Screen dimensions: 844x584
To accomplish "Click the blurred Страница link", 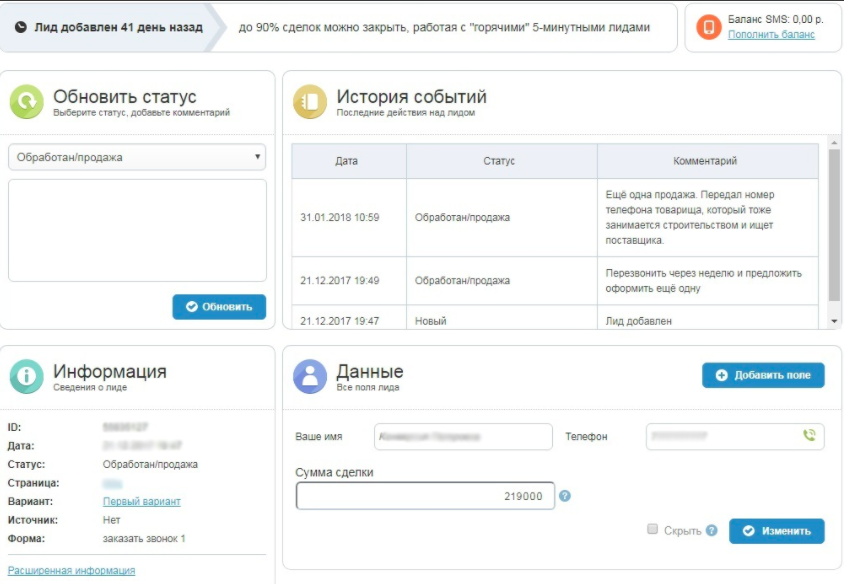I will [112, 483].
